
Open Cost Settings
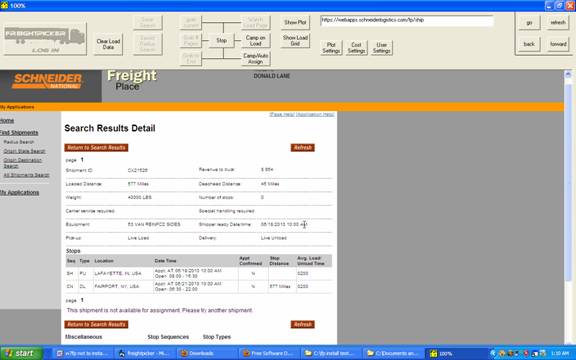coord(356,48)
